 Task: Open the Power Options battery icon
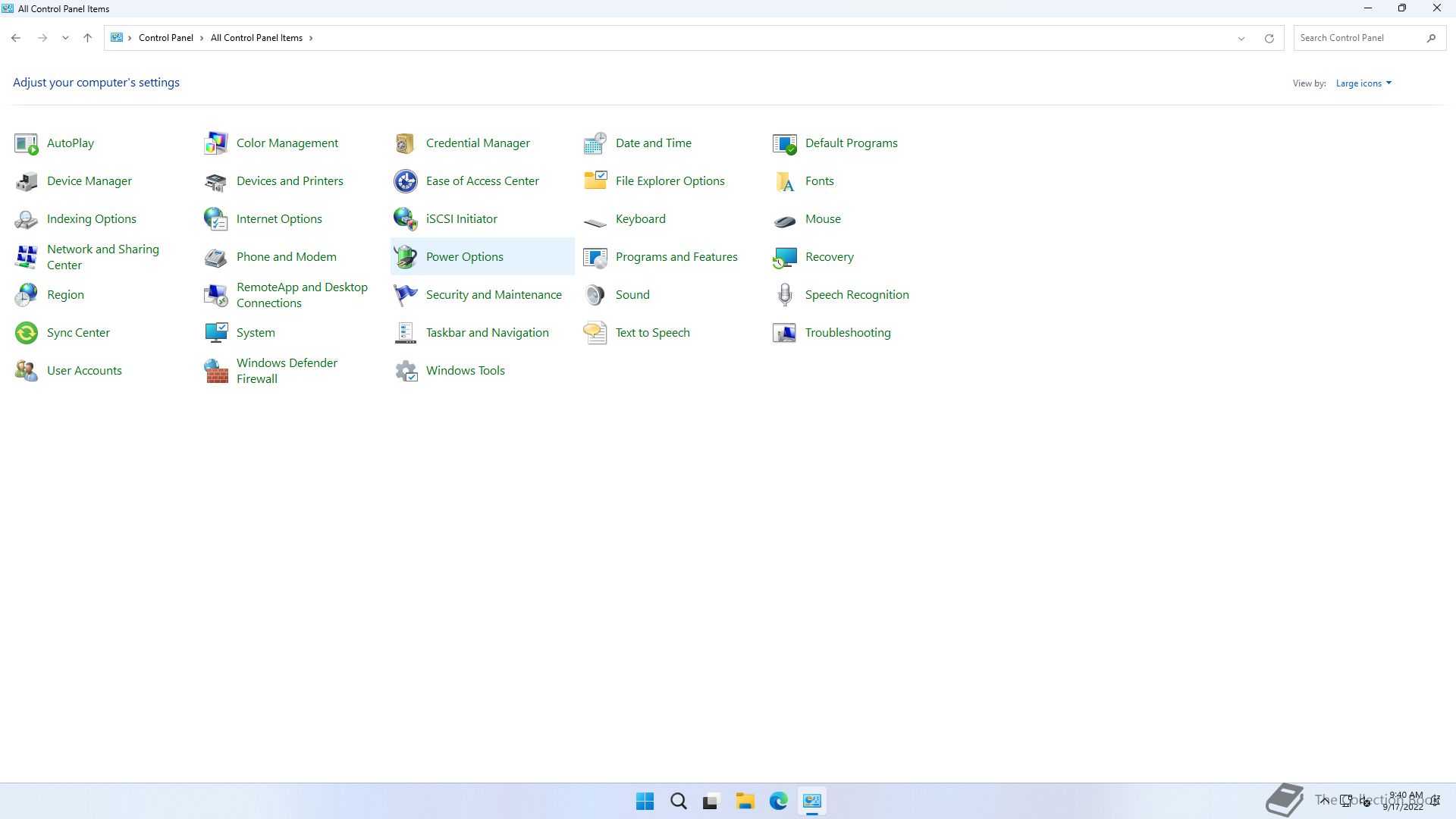[x=406, y=257]
